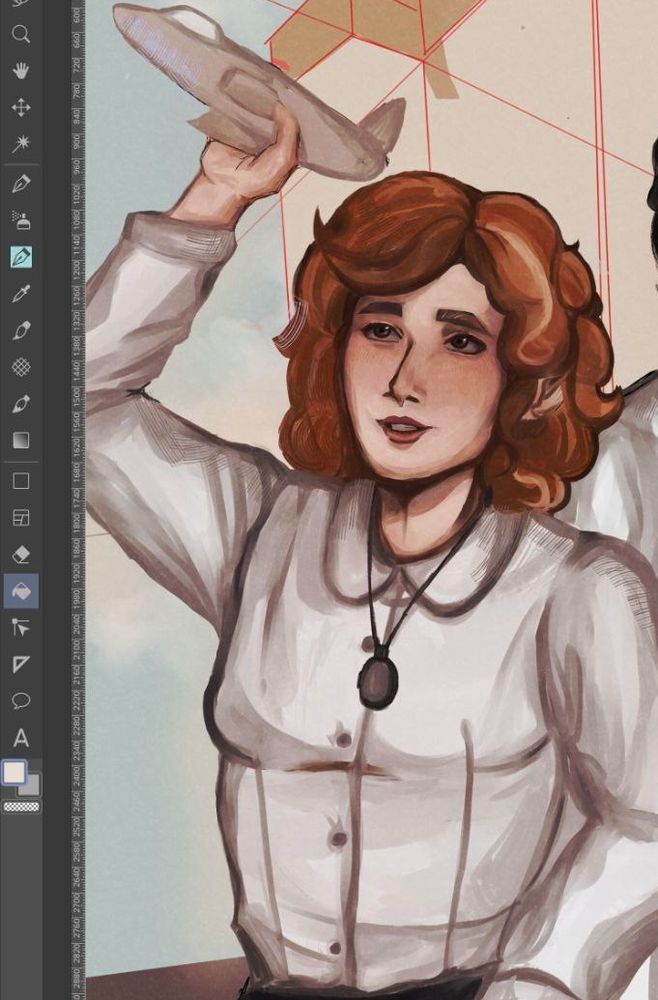This screenshot has width=658, height=1000.
Task: Click the highlighted active pen tool
Action: (x=21, y=257)
